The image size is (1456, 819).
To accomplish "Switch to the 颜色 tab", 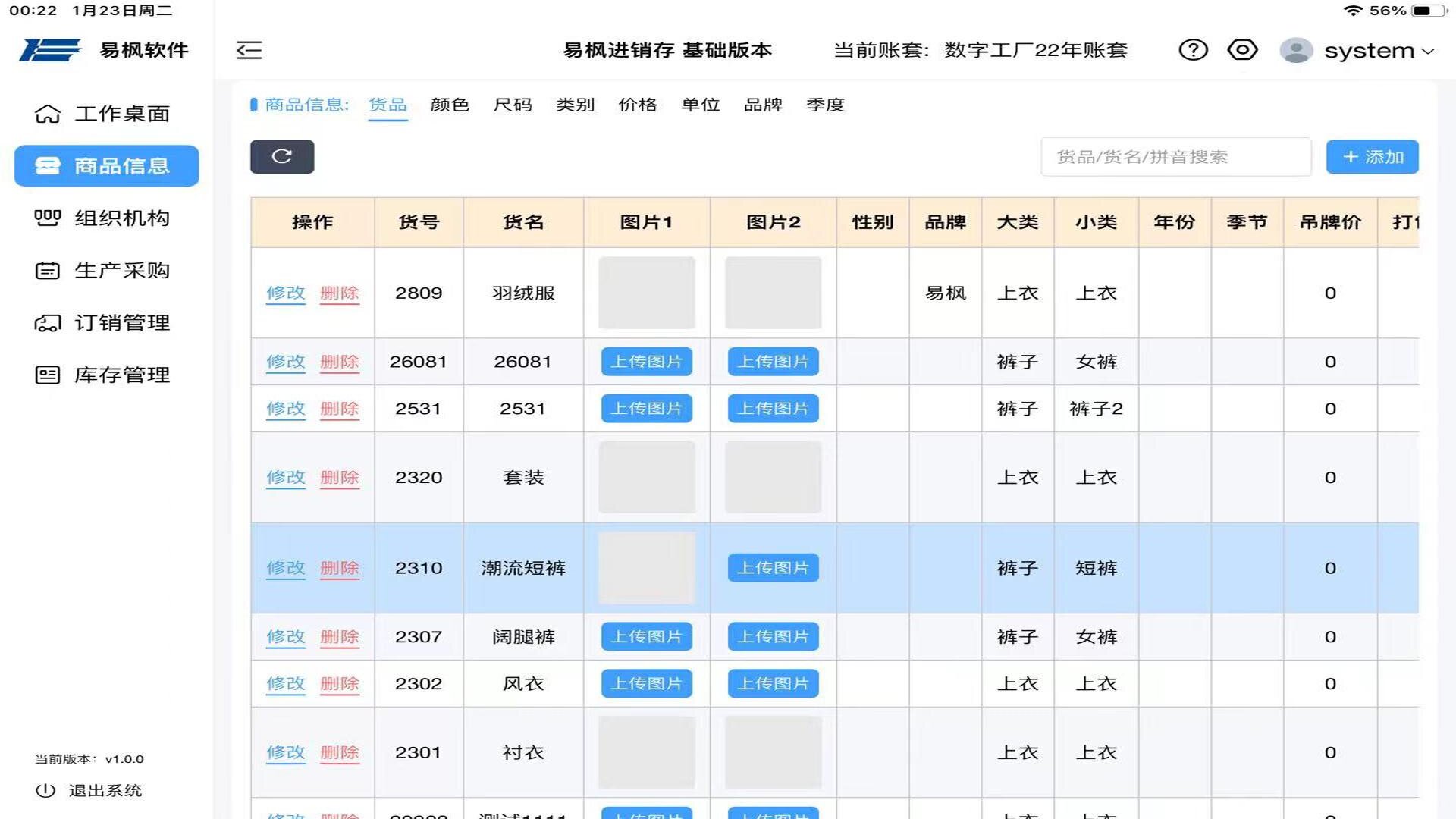I will [x=450, y=105].
